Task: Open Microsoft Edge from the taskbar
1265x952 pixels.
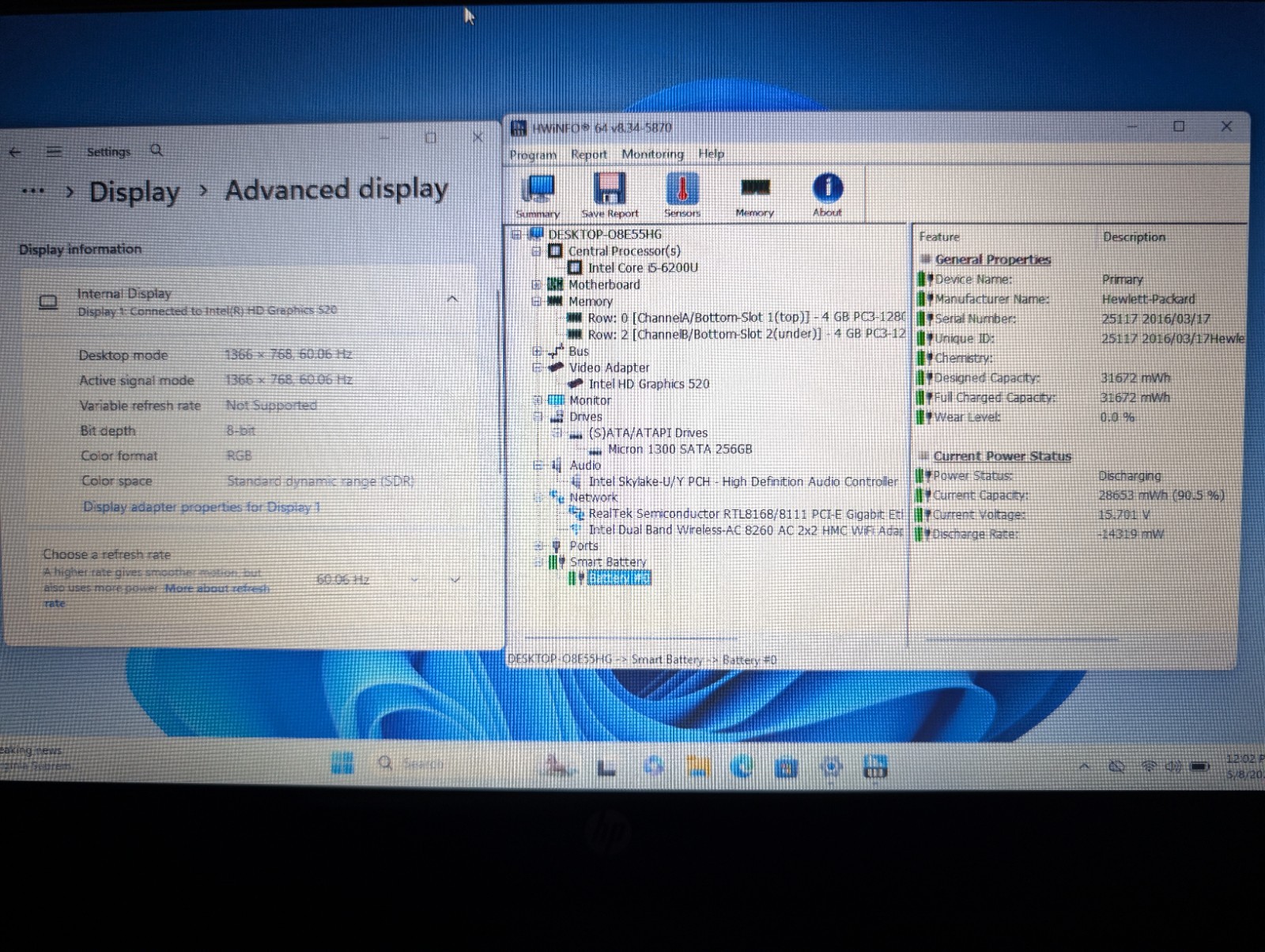Action: (742, 766)
